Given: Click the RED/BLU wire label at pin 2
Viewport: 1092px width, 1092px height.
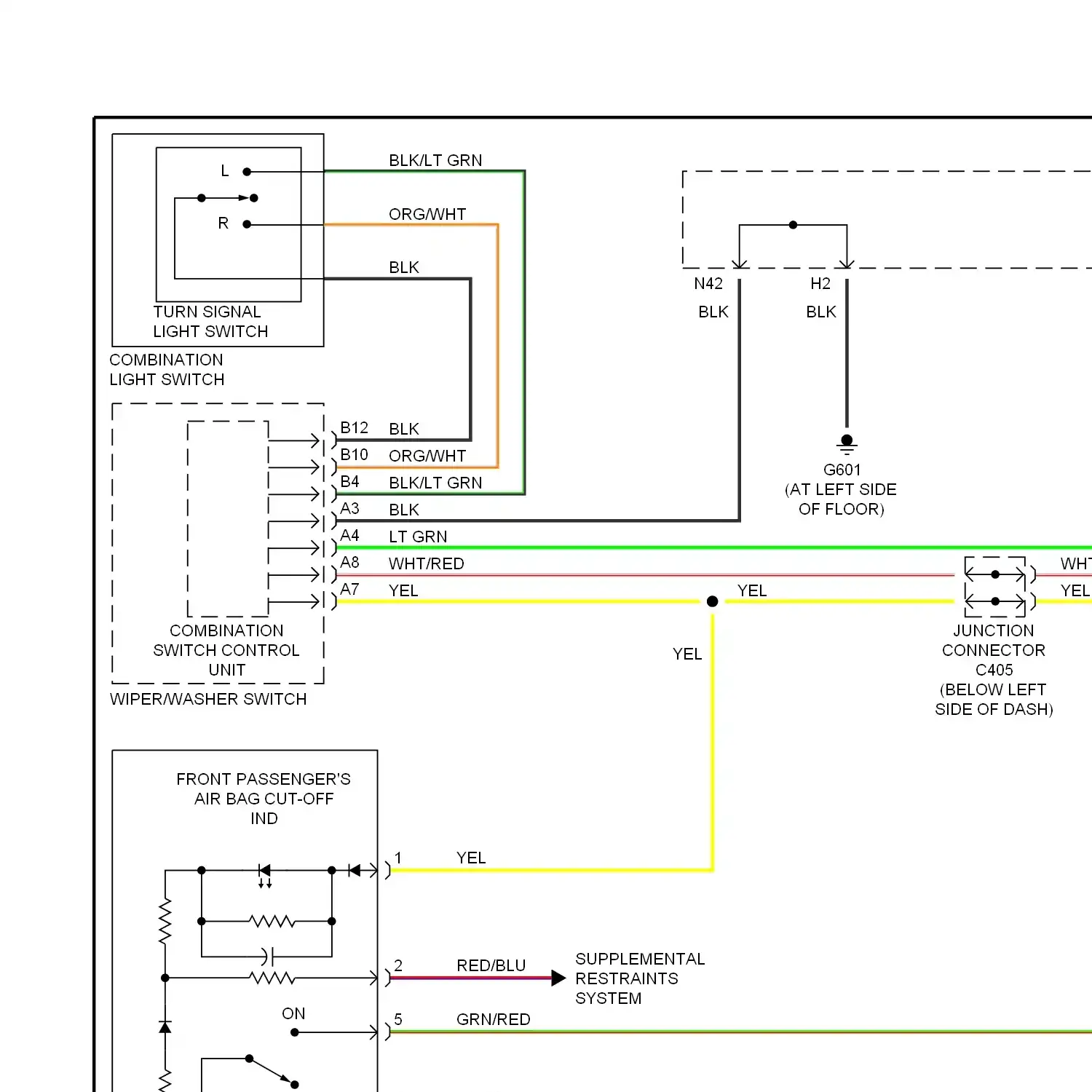Looking at the screenshot, I should coord(491,965).
